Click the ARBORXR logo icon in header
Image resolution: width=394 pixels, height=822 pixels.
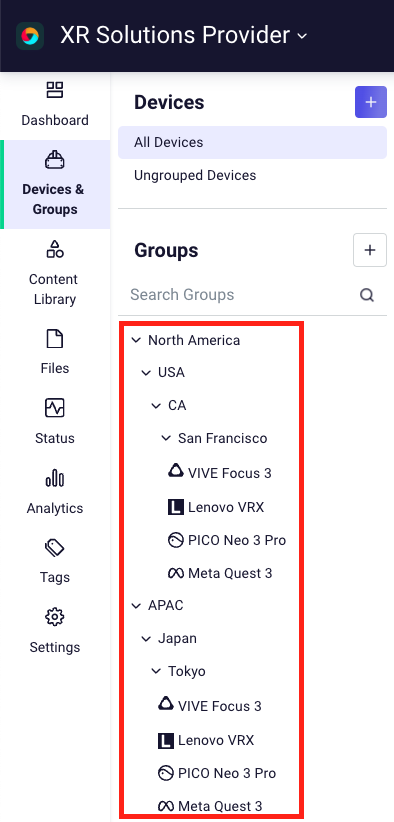(30, 36)
